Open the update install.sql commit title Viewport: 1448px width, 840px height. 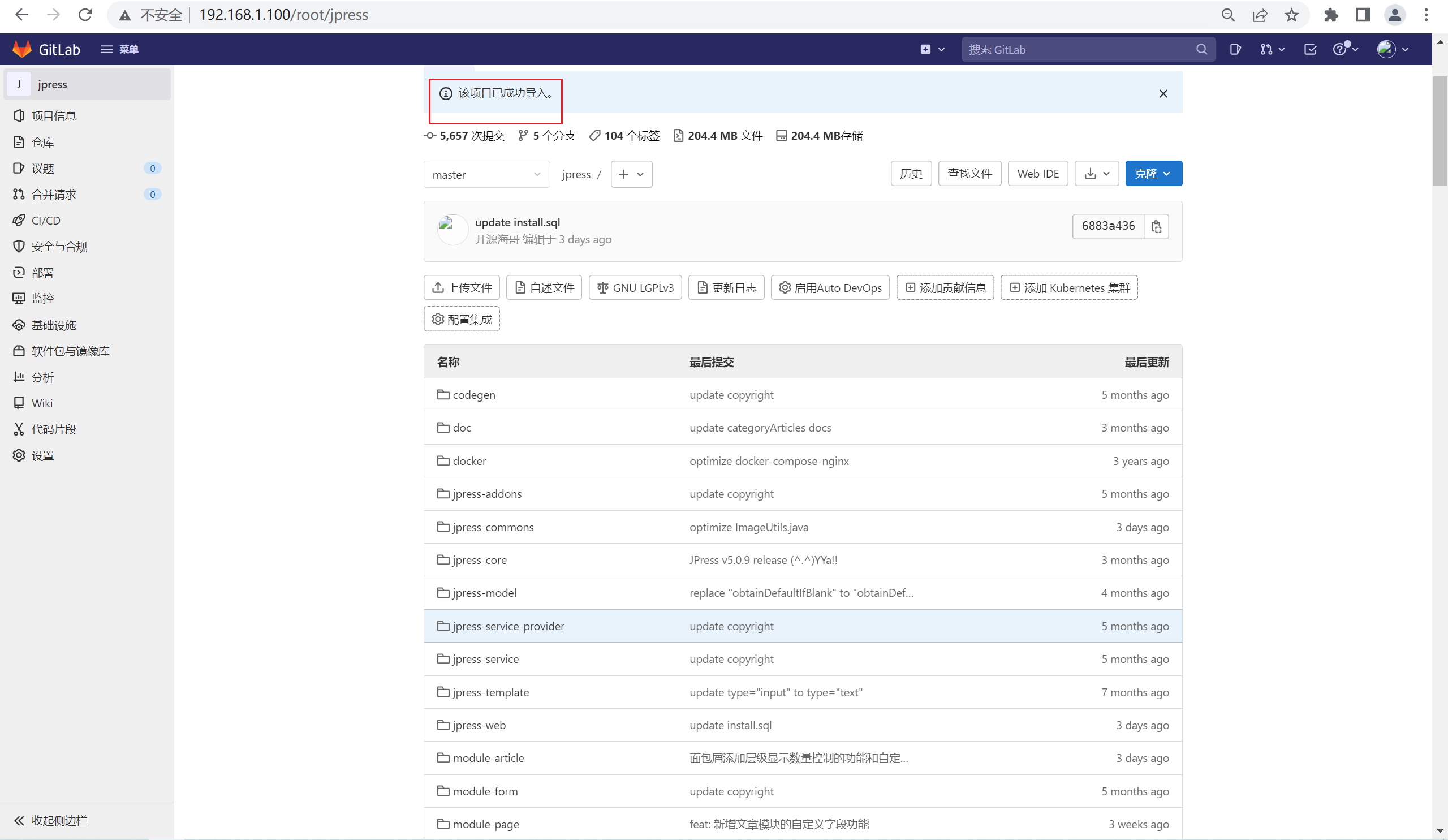click(517, 222)
